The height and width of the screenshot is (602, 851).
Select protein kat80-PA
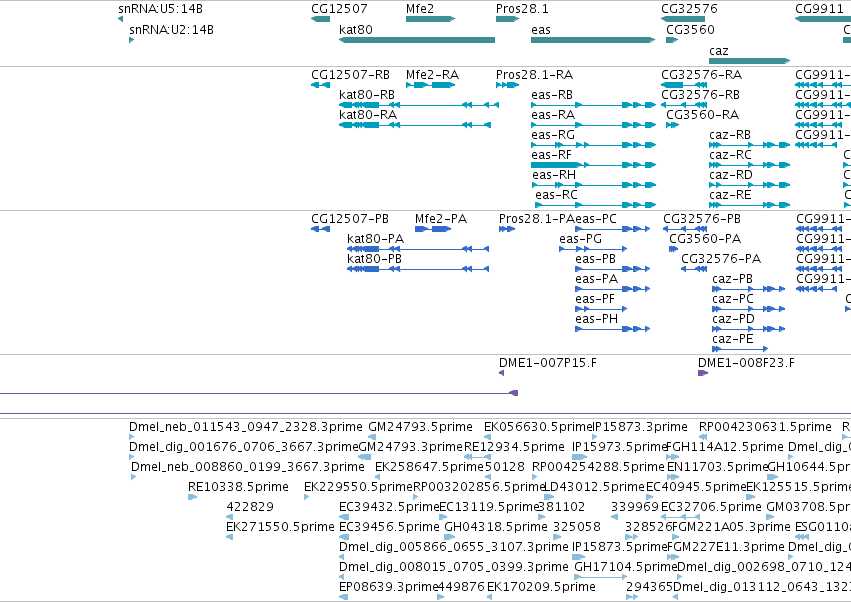376,239
